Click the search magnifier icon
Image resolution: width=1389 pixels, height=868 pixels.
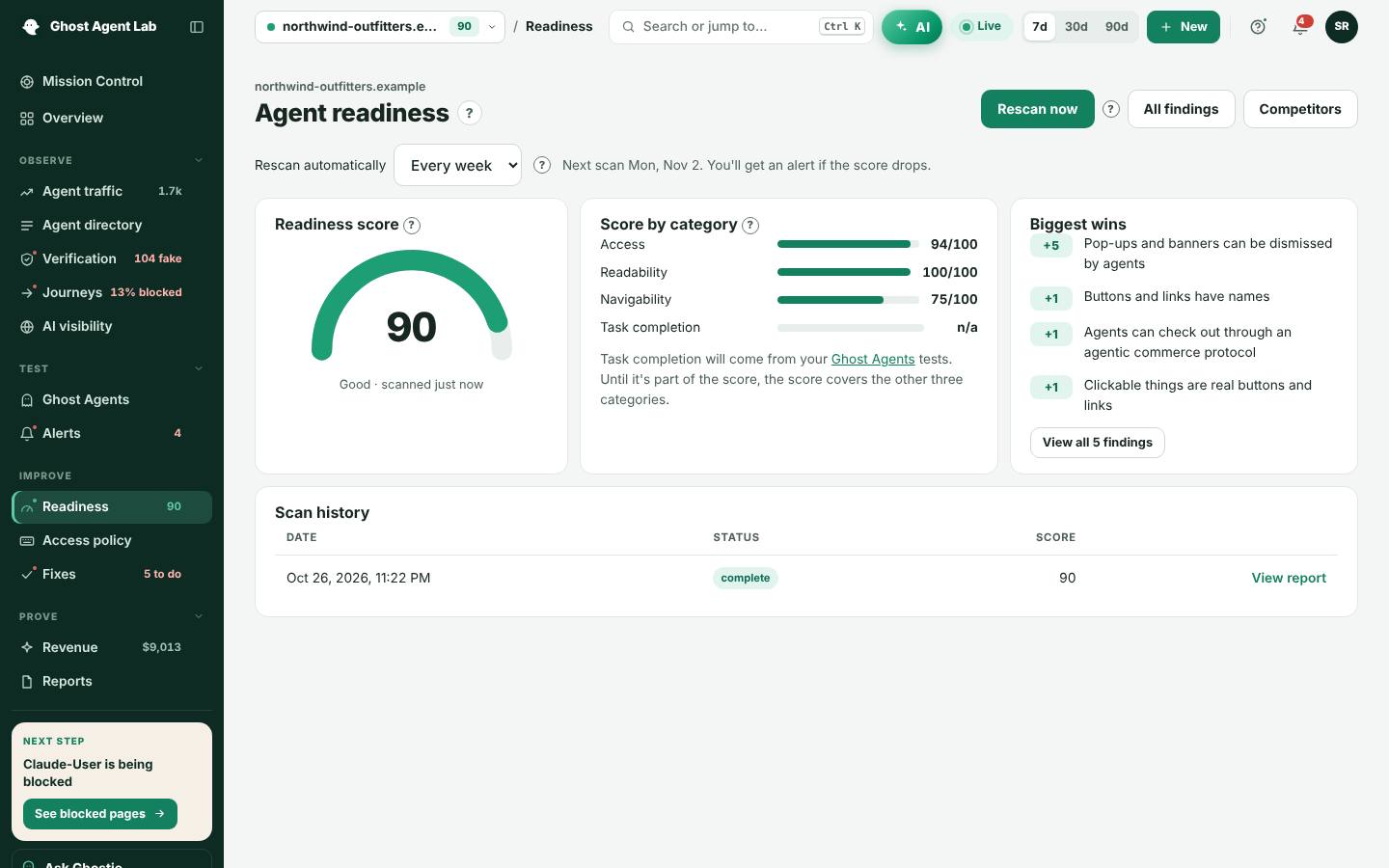coord(628,27)
